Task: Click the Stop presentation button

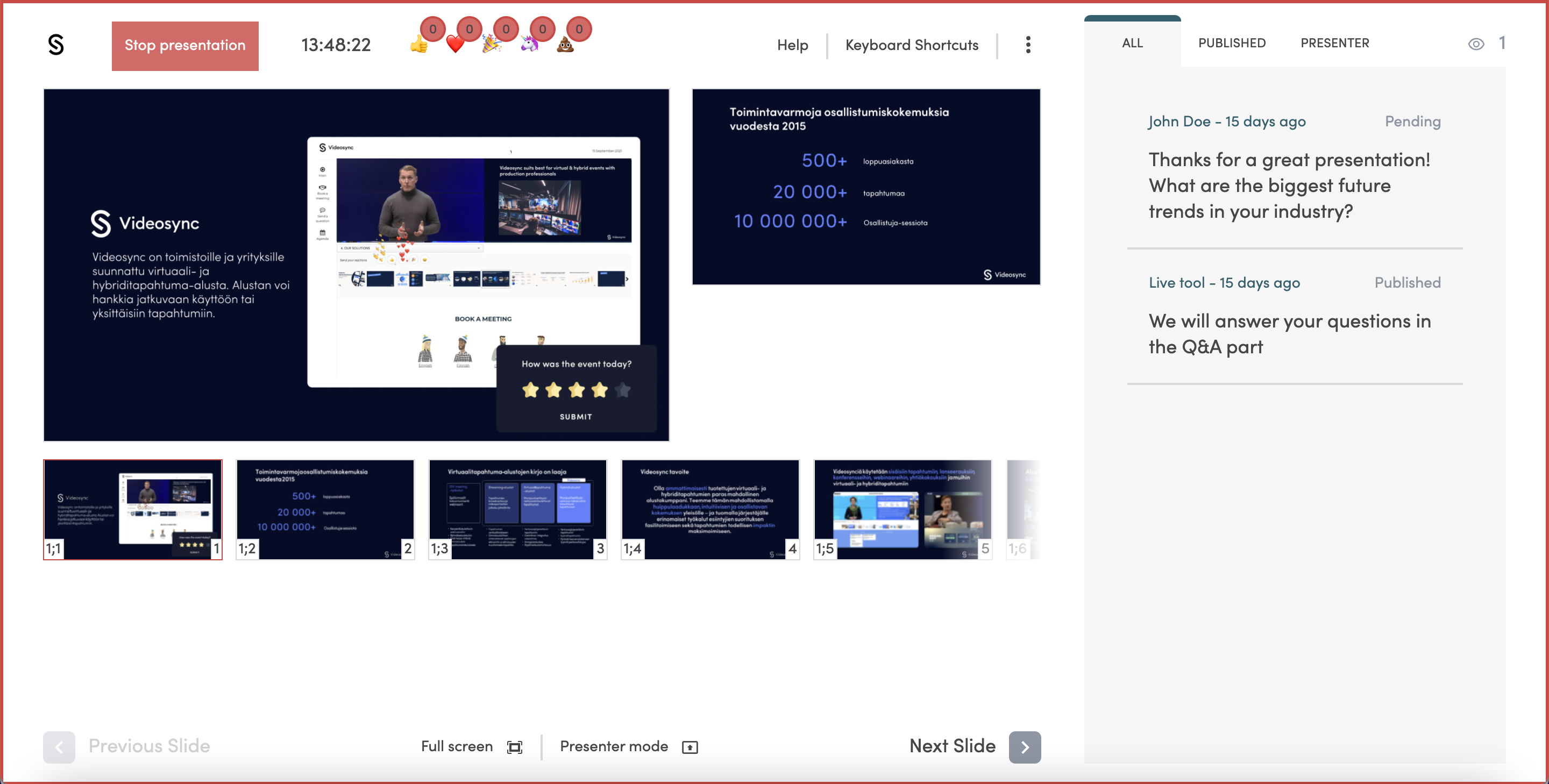Action: click(185, 45)
